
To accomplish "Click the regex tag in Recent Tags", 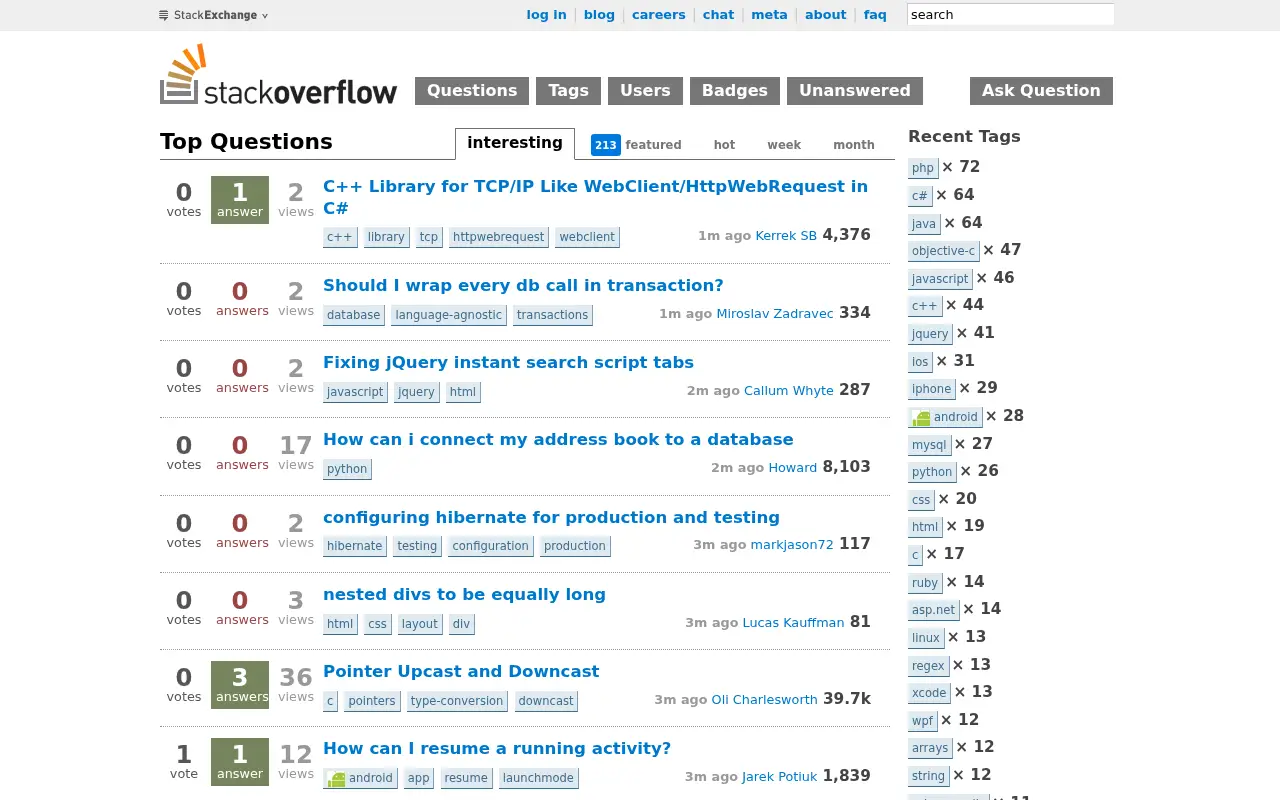I will [928, 666].
